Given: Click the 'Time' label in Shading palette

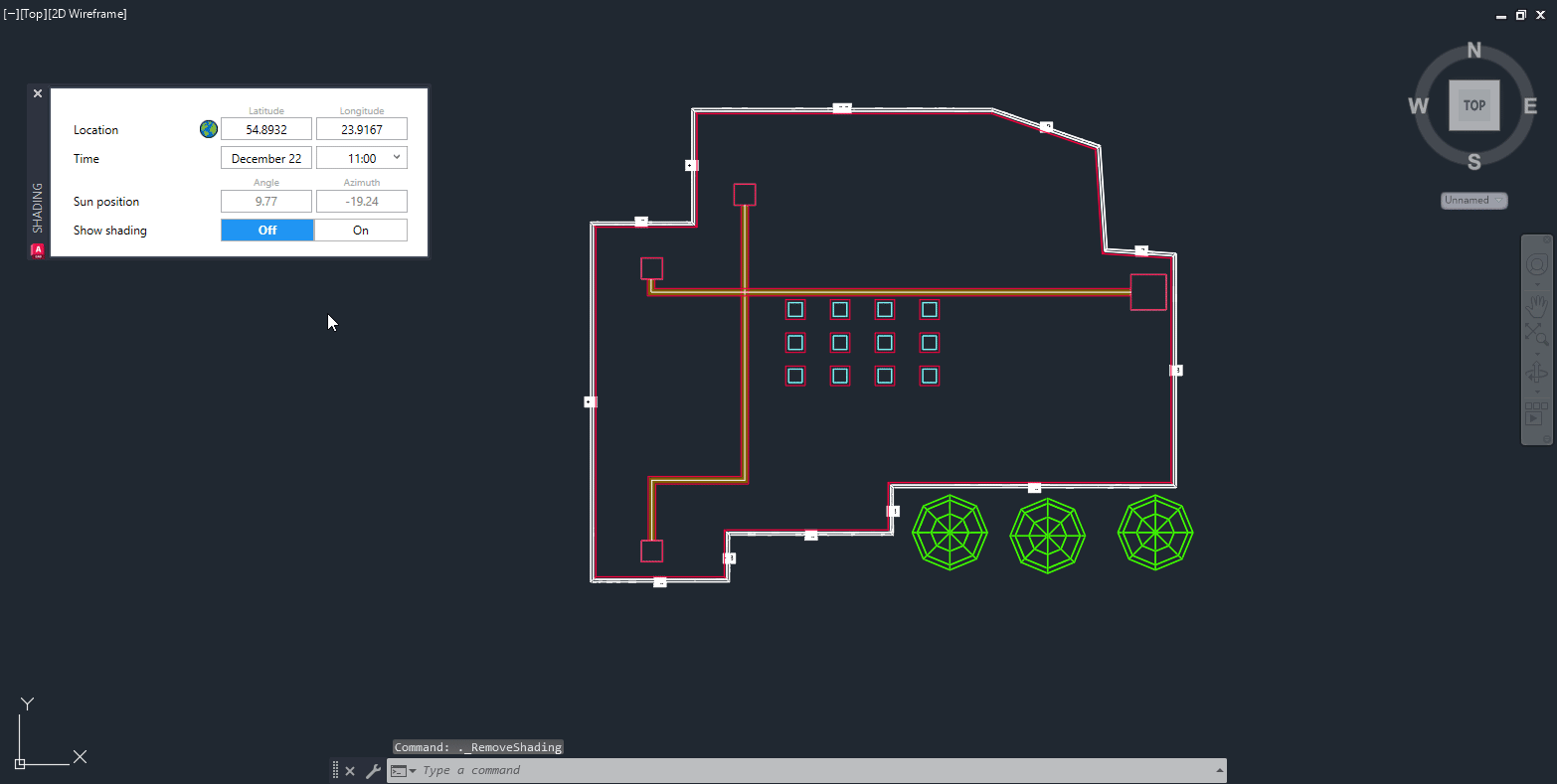Looking at the screenshot, I should click(x=86, y=159).
